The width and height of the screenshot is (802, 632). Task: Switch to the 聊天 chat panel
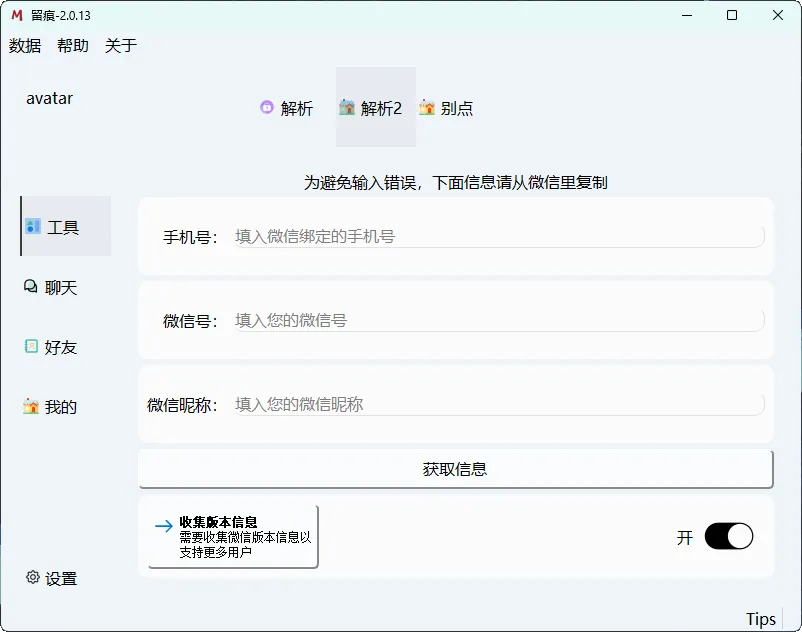point(60,287)
